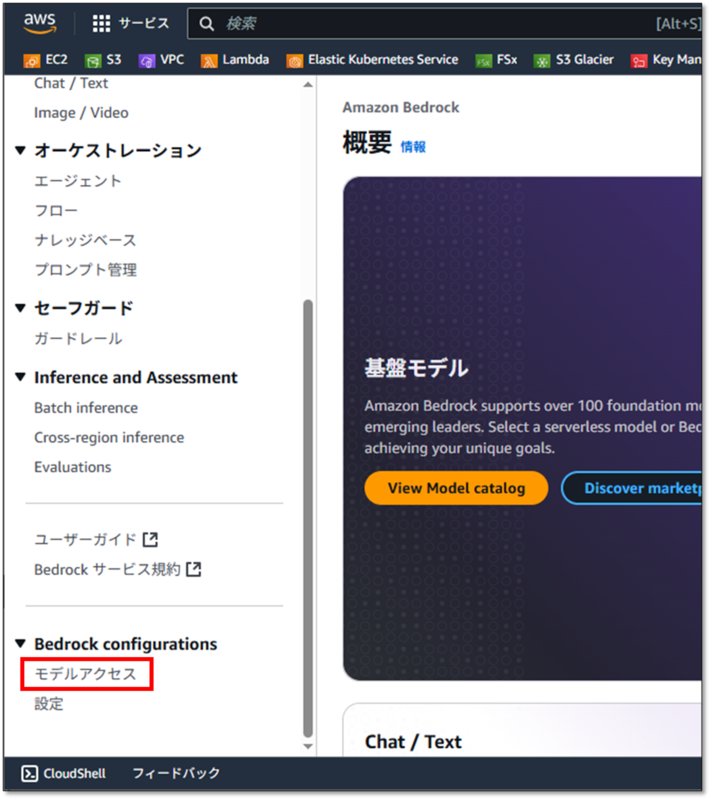Open the FSx shortcut icon
Screen dimensions: 711x800
pos(484,61)
